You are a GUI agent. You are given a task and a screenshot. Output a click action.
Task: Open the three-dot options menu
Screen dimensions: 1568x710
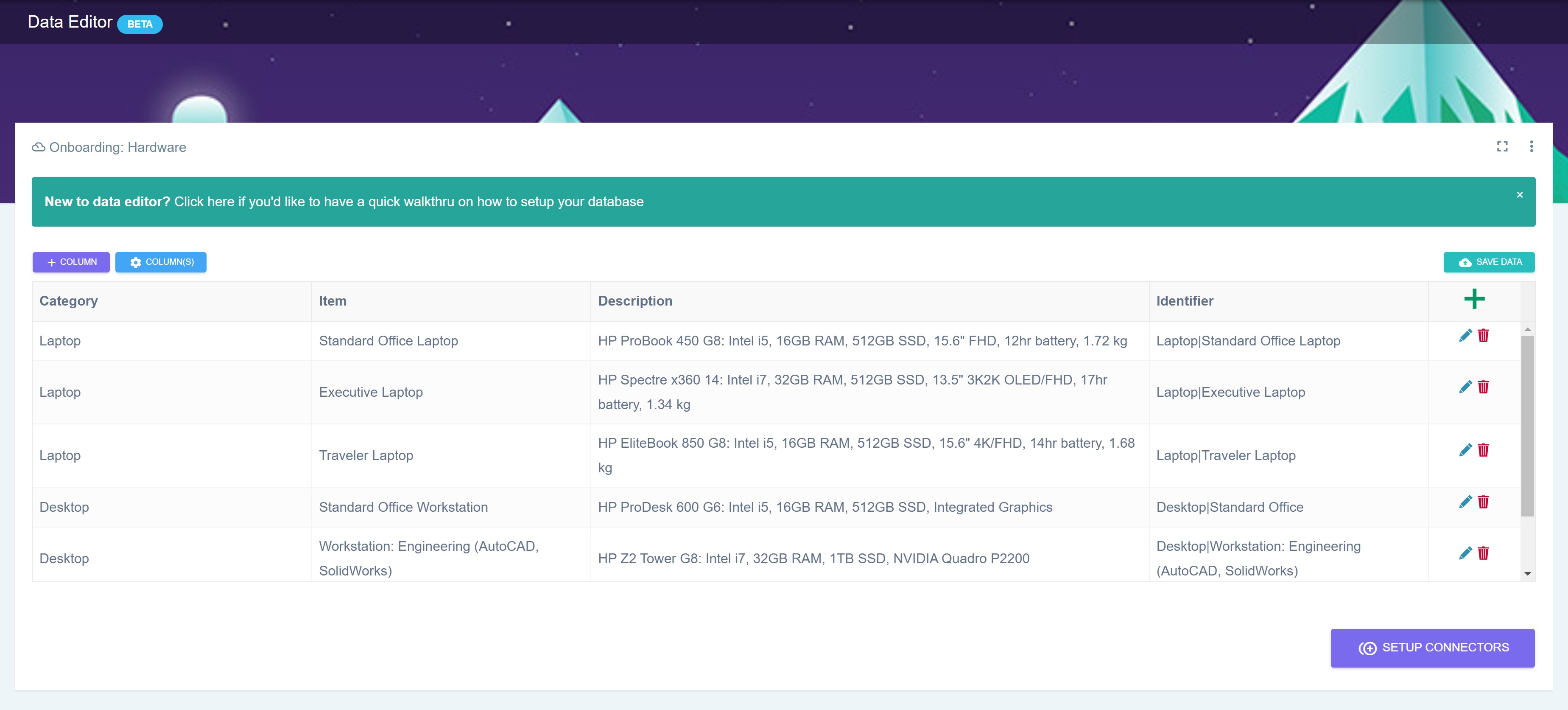coord(1531,147)
